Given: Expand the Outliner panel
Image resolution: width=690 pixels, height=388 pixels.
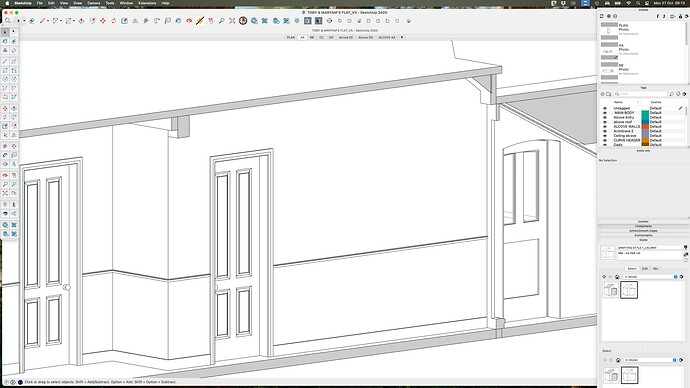Looking at the screenshot, I should pos(643,222).
